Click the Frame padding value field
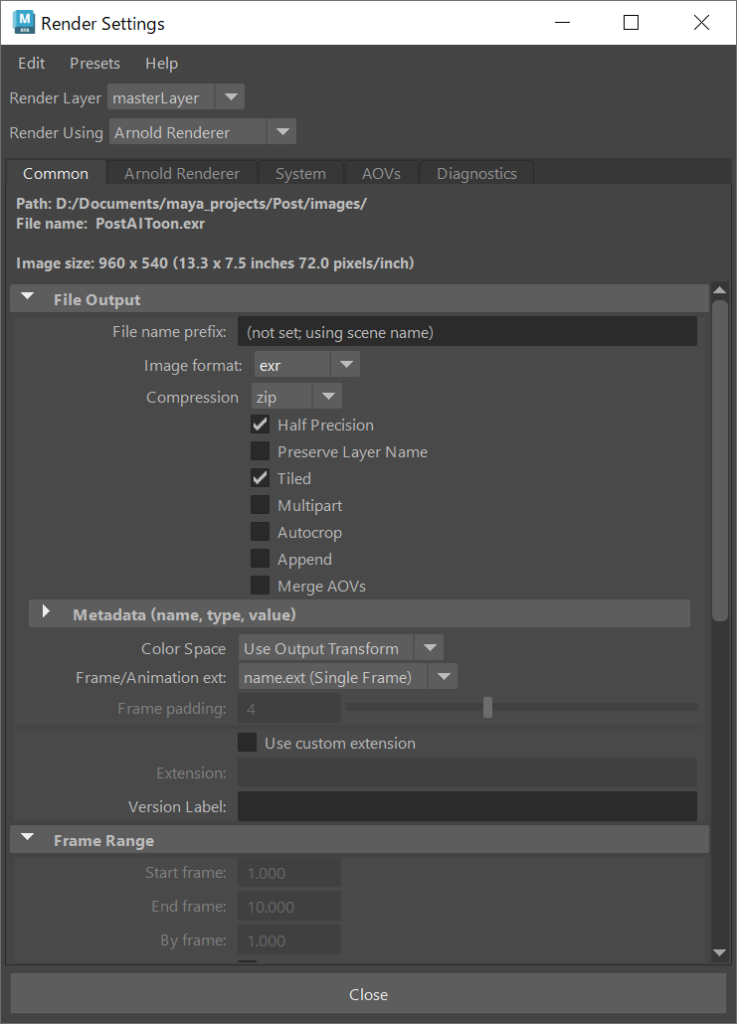Viewport: 737px width, 1024px height. [289, 708]
